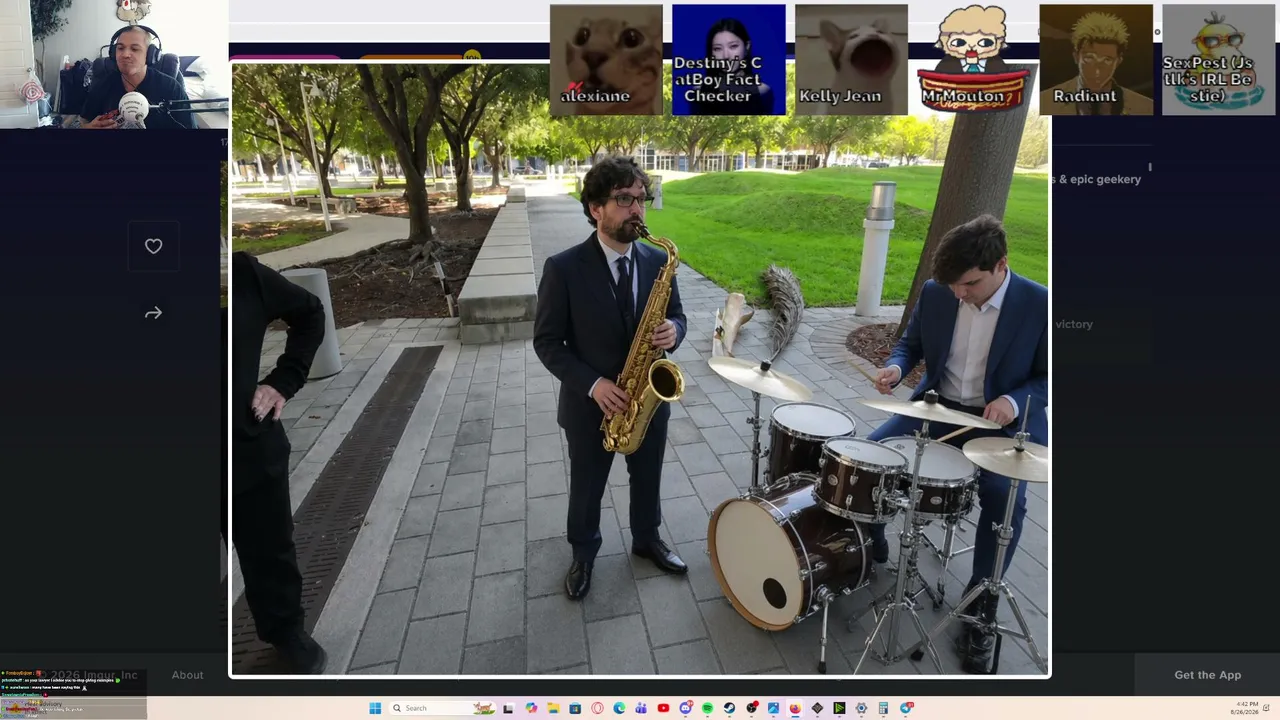Click the SexPest avatar tile
This screenshot has width=1280, height=720.
(1219, 59)
